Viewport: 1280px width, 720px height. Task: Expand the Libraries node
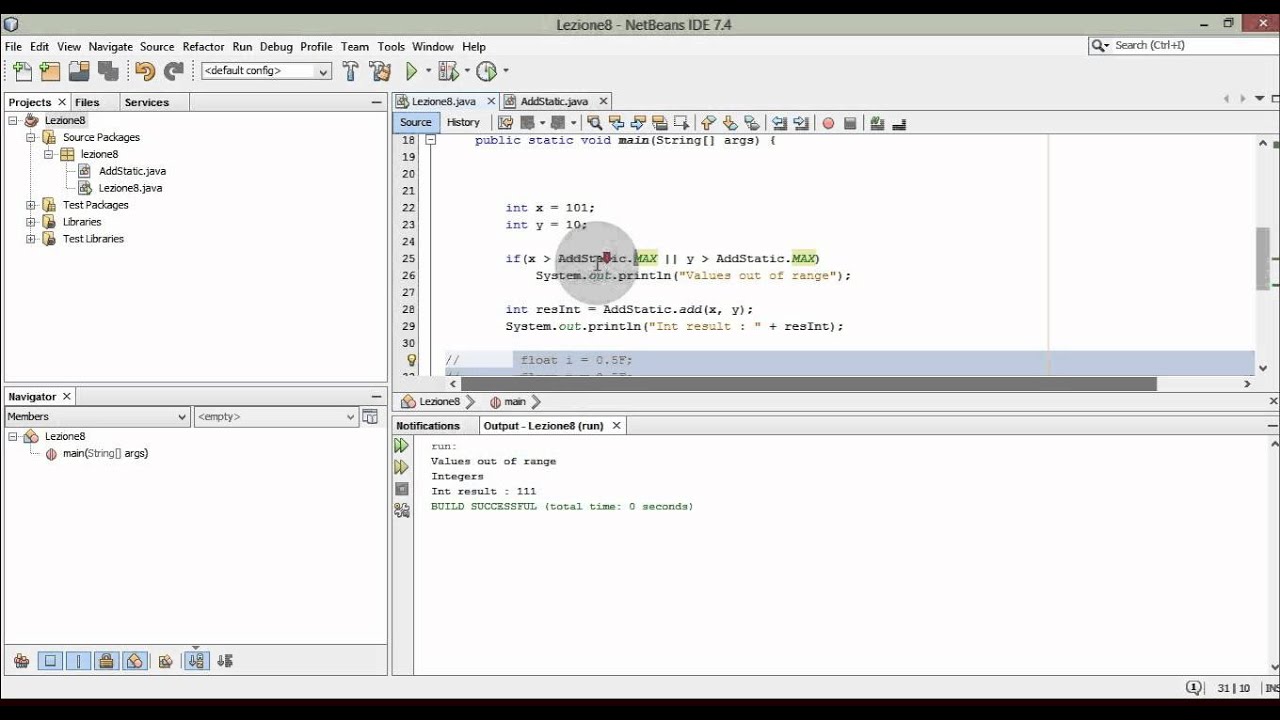tap(31, 222)
